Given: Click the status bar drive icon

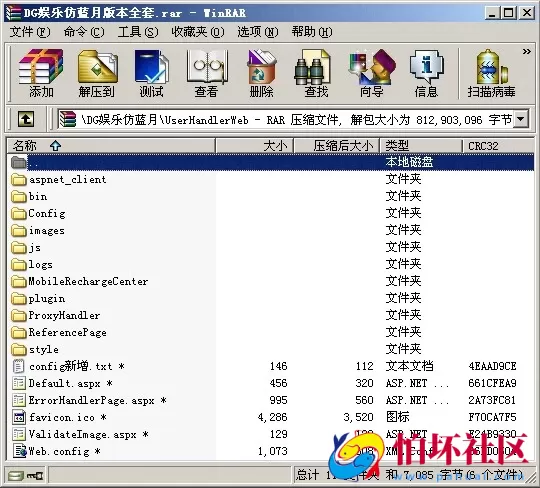Looking at the screenshot, I should pyautogui.click(x=15, y=476).
